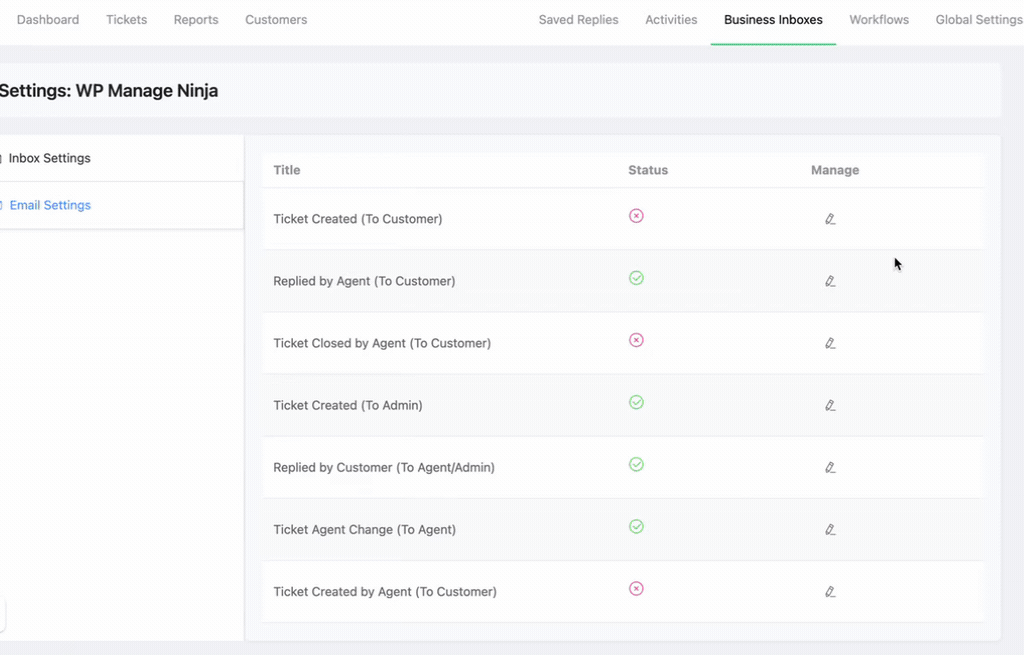Click enabled status icon for Ticket Agent Change
1024x655 pixels.
coord(636,526)
